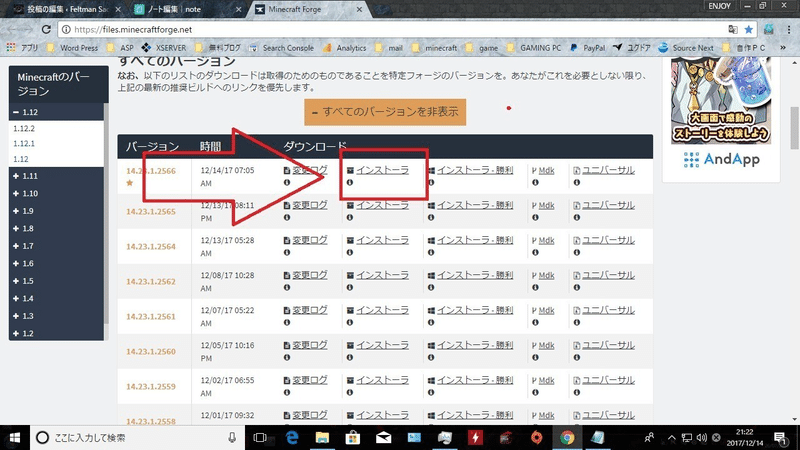Open the GAMING PC bookmark folder
The height and width of the screenshot is (450, 800).
coord(534,48)
